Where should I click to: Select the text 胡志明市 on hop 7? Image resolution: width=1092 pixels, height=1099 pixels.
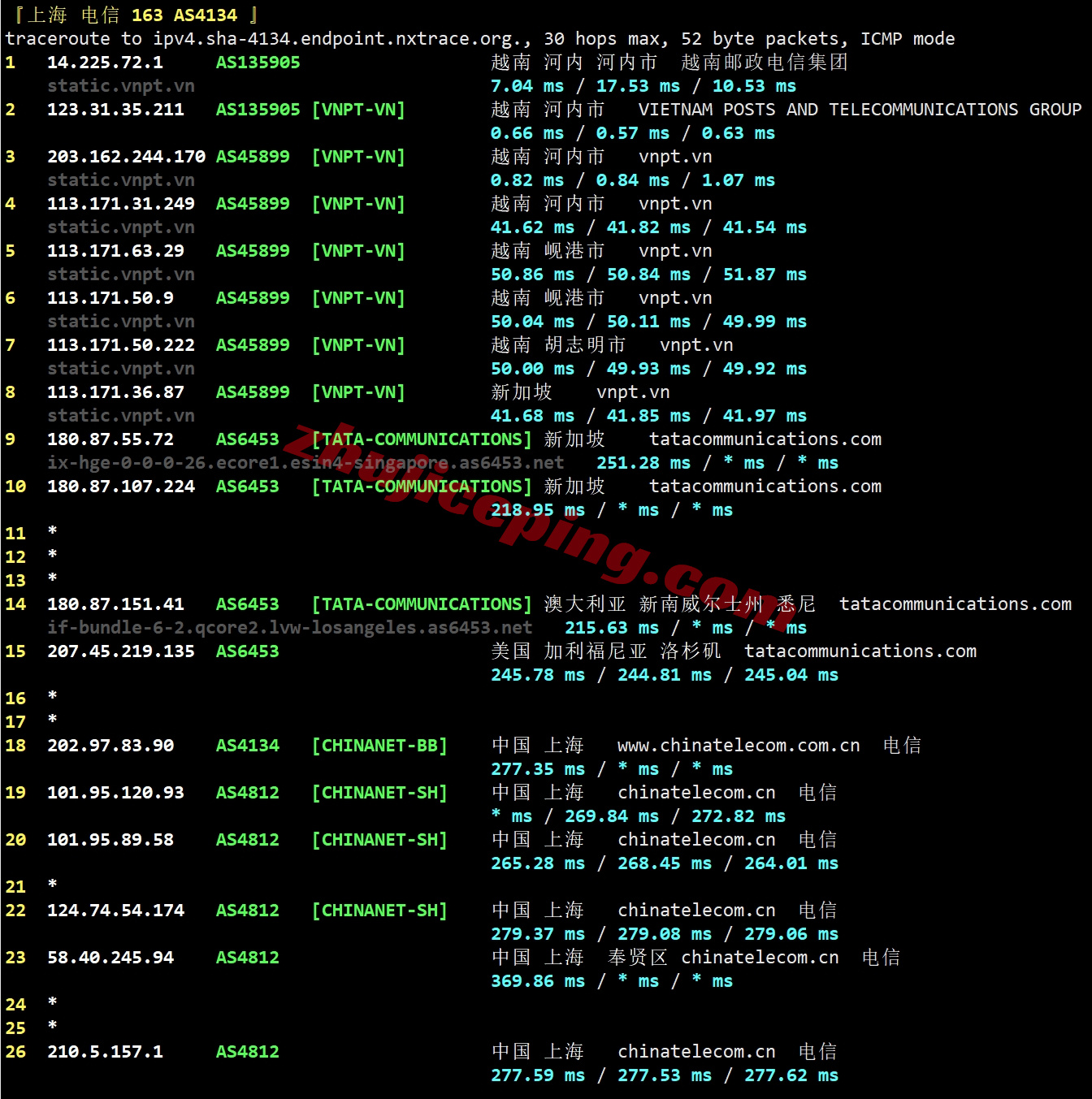585,345
